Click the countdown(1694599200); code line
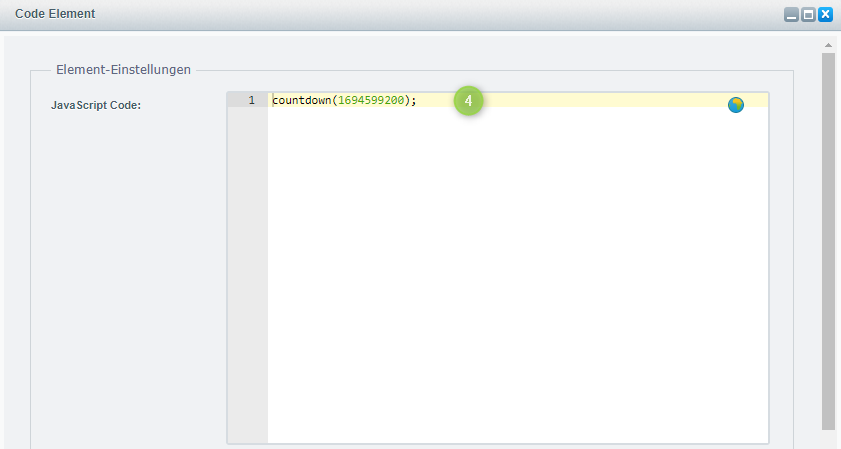841x449 pixels. pos(344,100)
